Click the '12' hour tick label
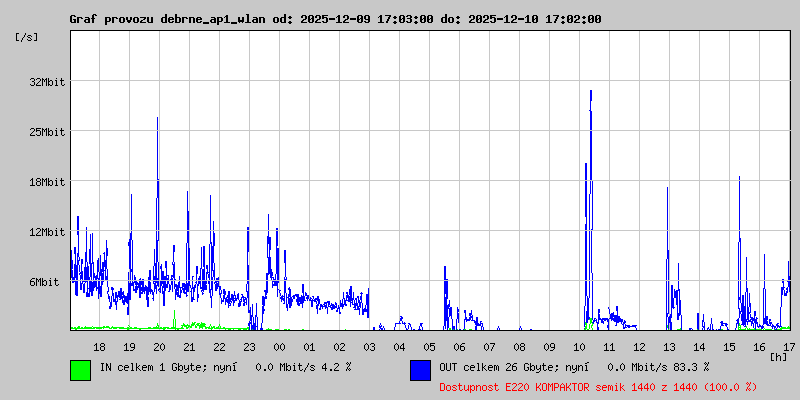The width and height of the screenshot is (800, 400). click(639, 347)
